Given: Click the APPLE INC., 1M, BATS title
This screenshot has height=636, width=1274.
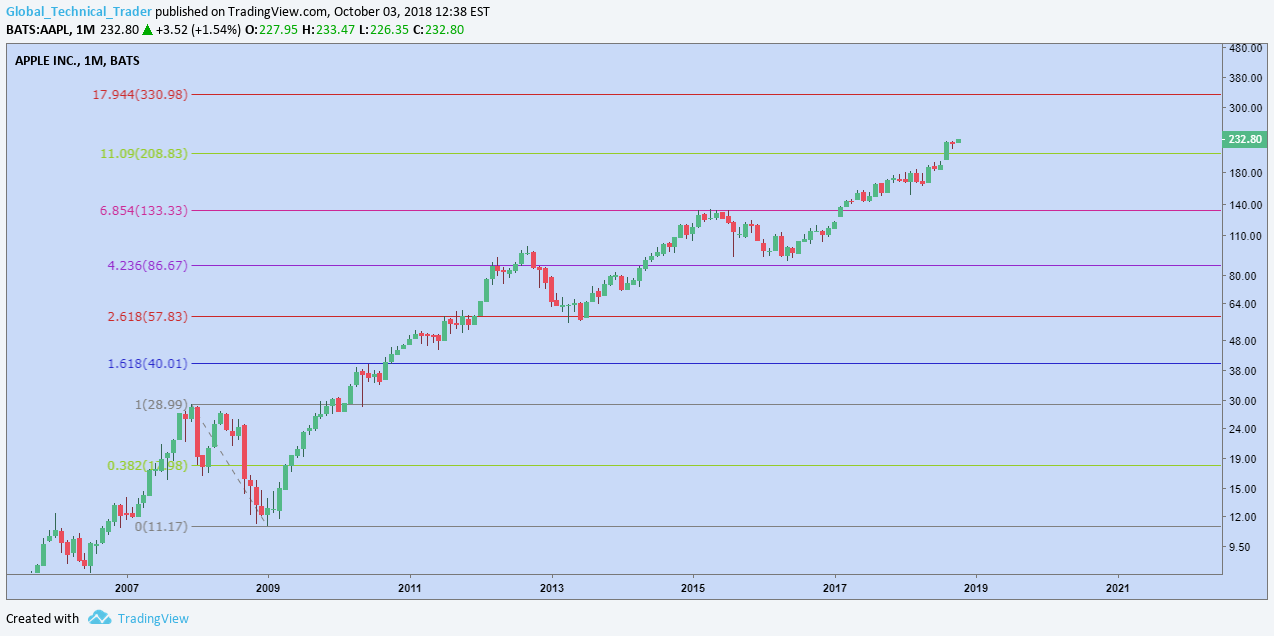Looking at the screenshot, I should (x=77, y=60).
